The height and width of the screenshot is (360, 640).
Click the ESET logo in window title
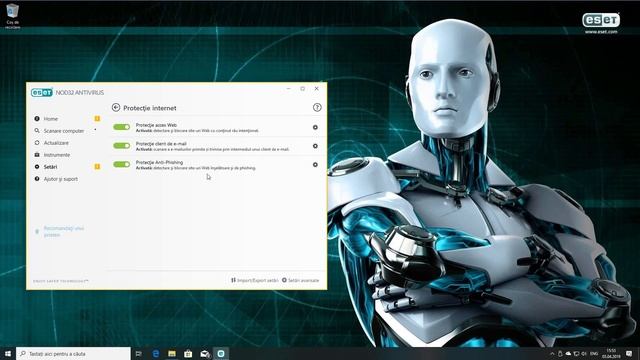[x=42, y=93]
